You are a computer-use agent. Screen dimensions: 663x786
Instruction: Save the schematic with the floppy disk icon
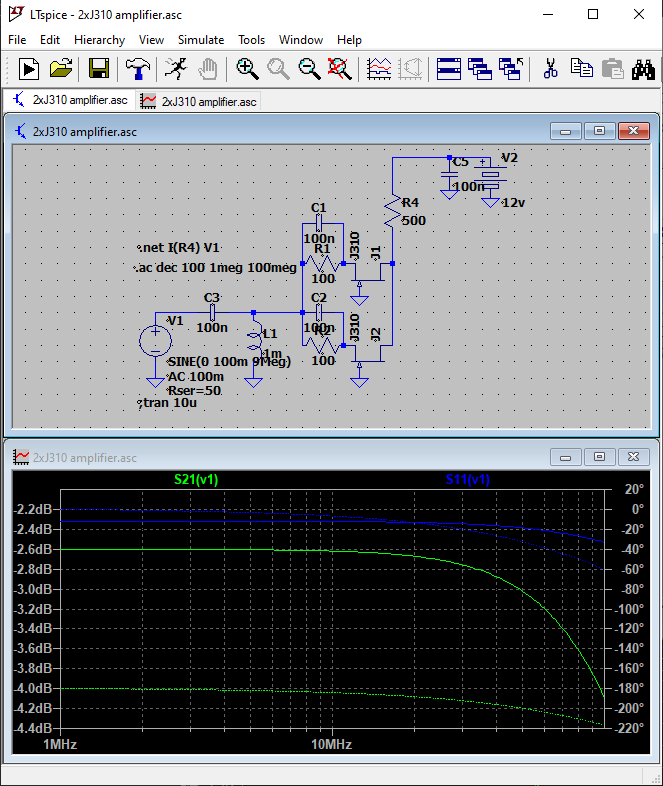(x=99, y=68)
